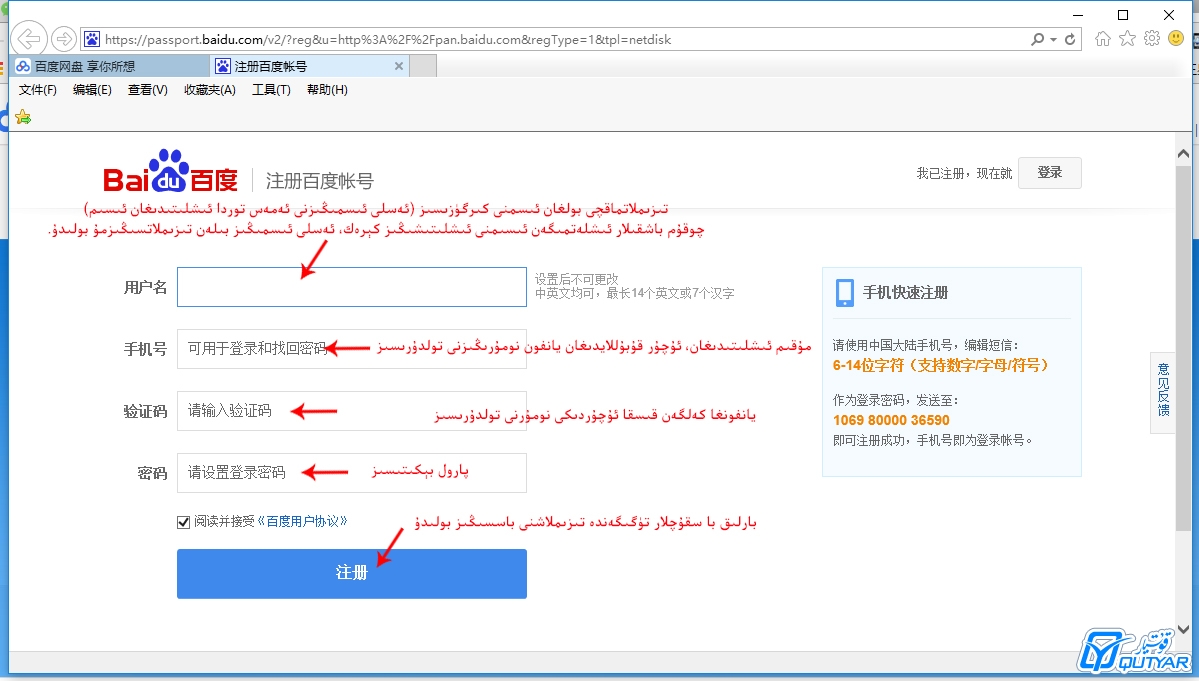Image resolution: width=1199 pixels, height=681 pixels.
Task: Open a new blank tab
Action: click(423, 66)
